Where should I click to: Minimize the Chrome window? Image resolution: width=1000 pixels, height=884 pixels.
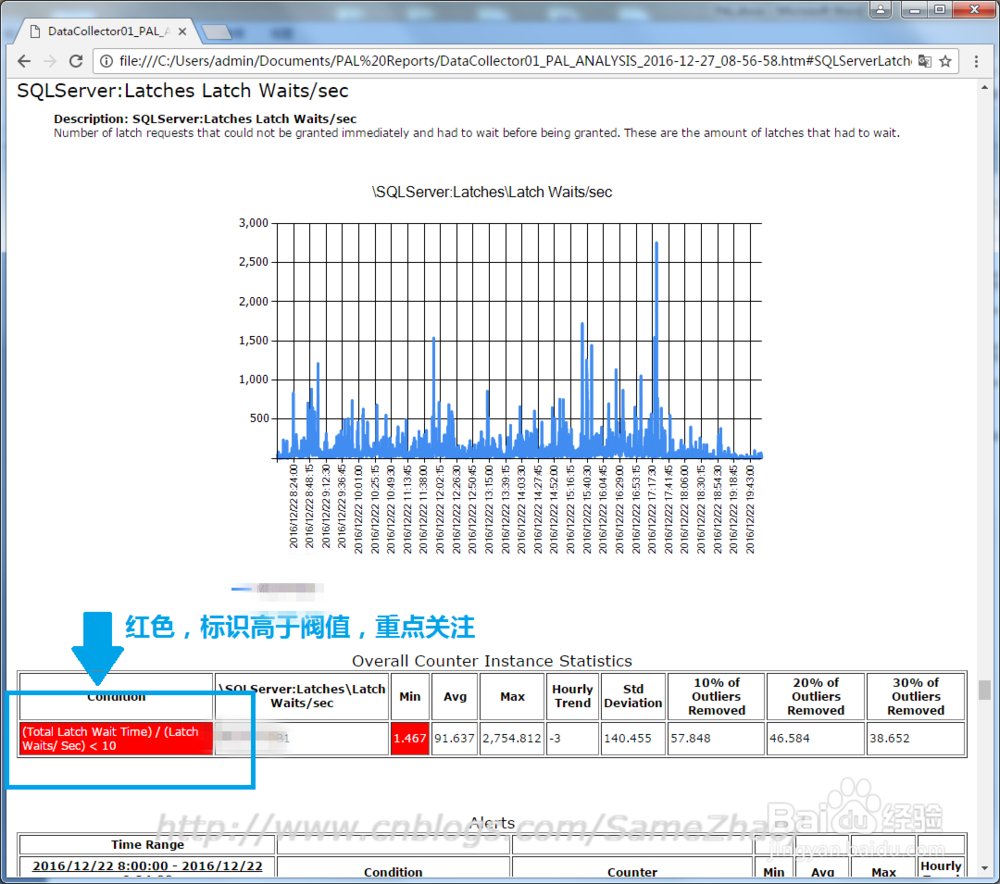pos(914,10)
